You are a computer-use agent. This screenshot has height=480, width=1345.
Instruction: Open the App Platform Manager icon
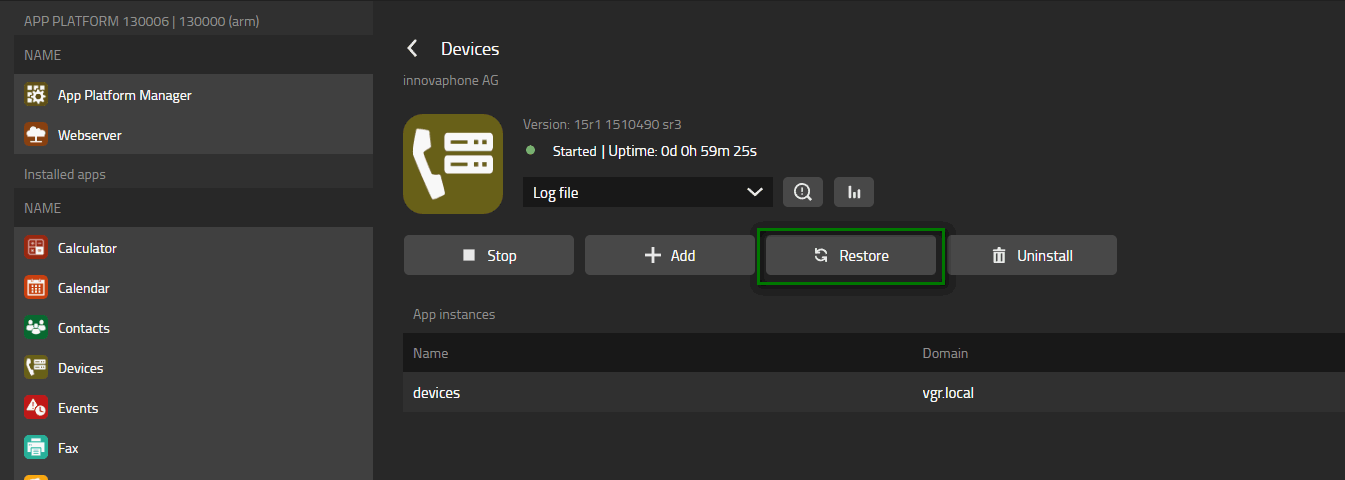pos(36,95)
